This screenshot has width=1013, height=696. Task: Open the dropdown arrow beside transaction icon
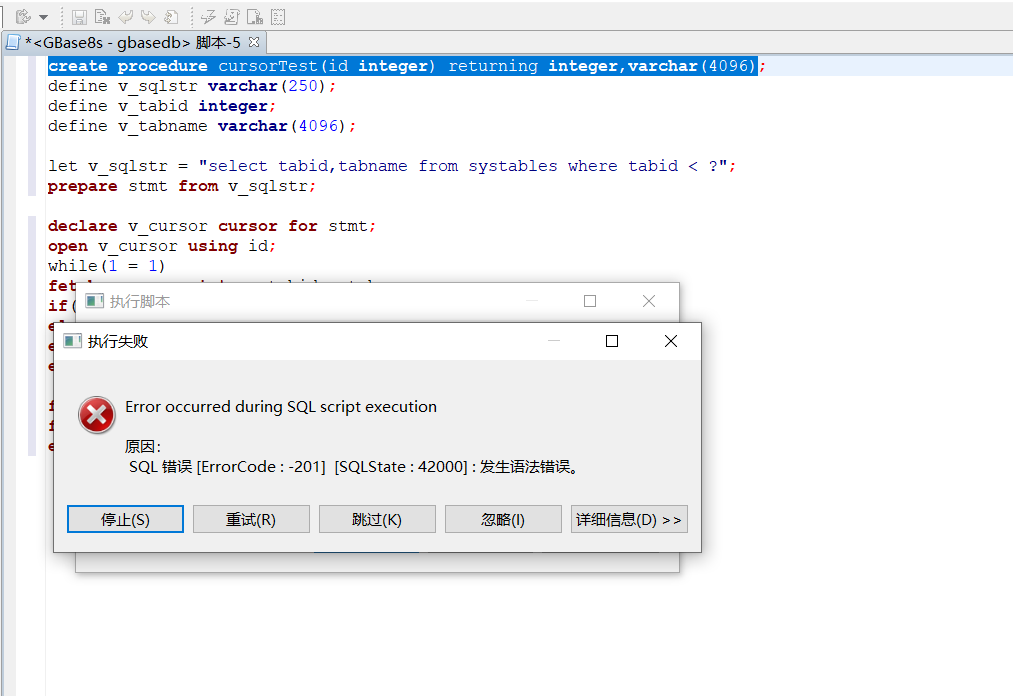(43, 17)
